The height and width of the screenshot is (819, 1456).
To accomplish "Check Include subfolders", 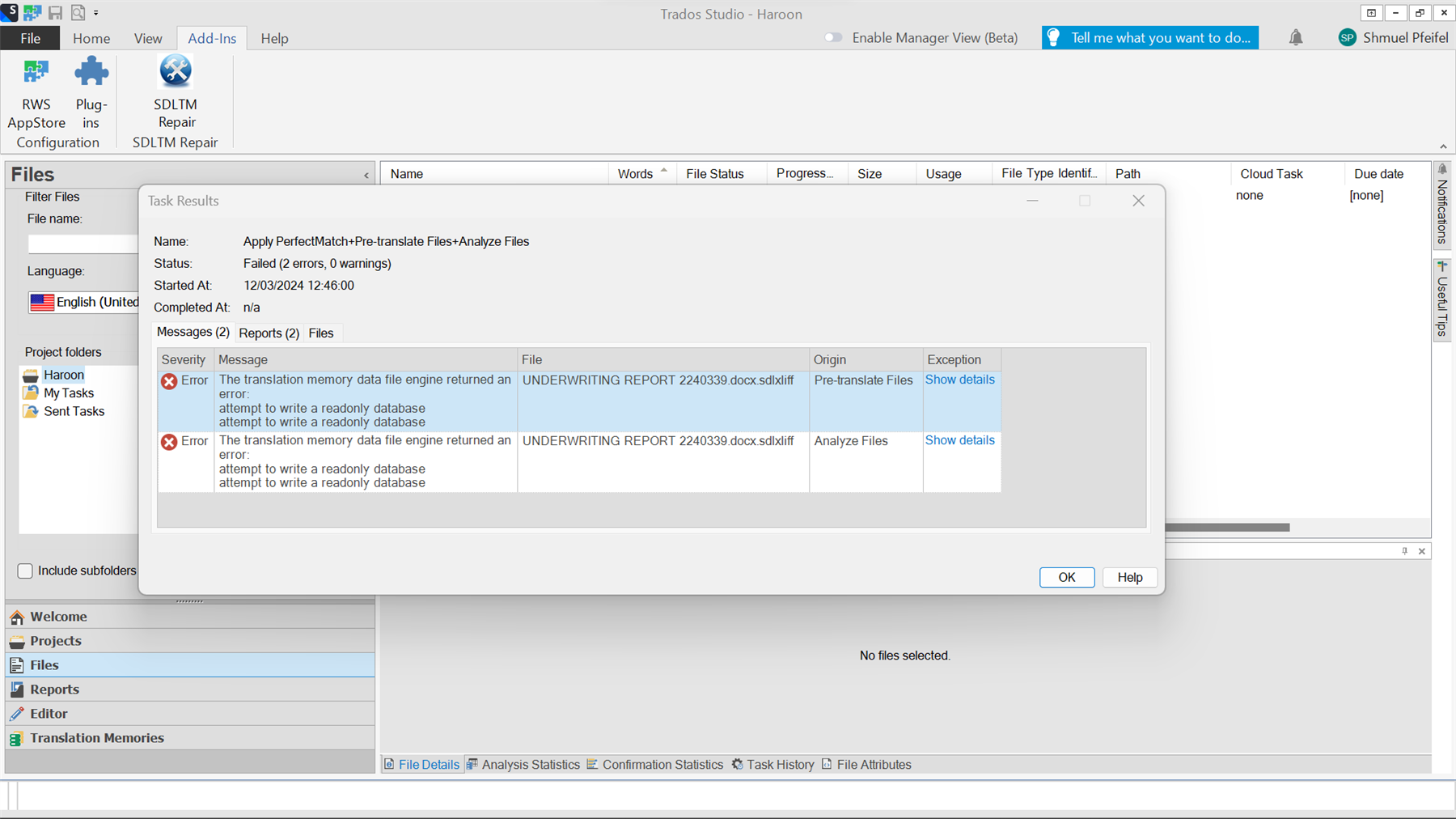I will pos(25,571).
